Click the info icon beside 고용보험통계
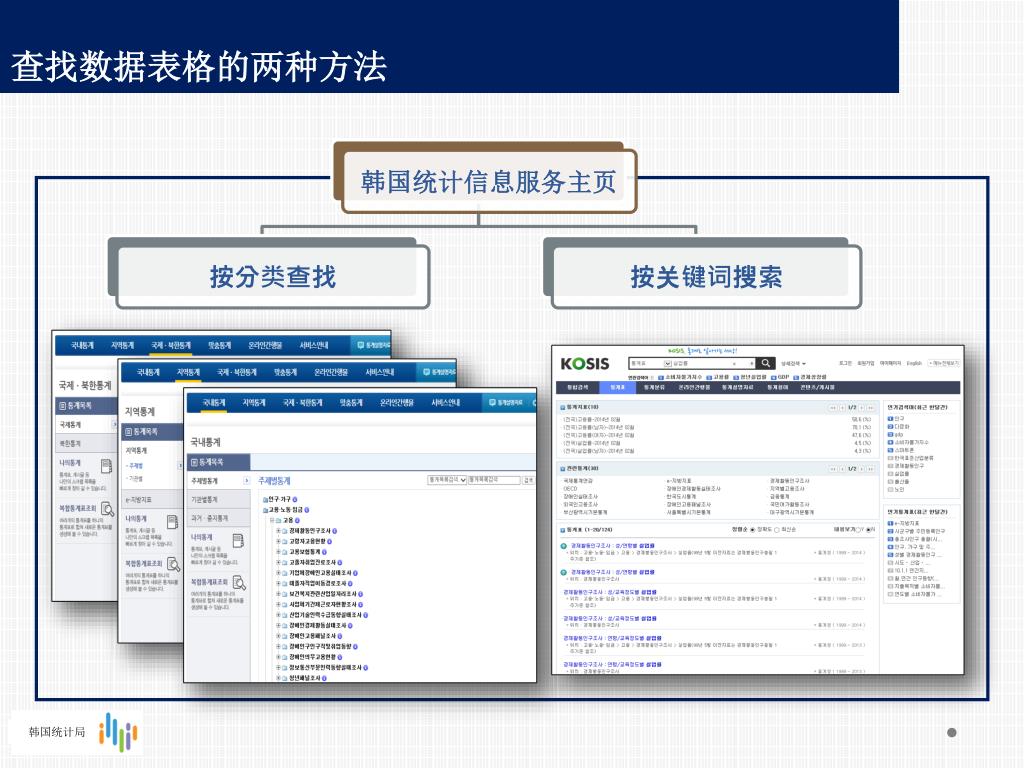 325,552
